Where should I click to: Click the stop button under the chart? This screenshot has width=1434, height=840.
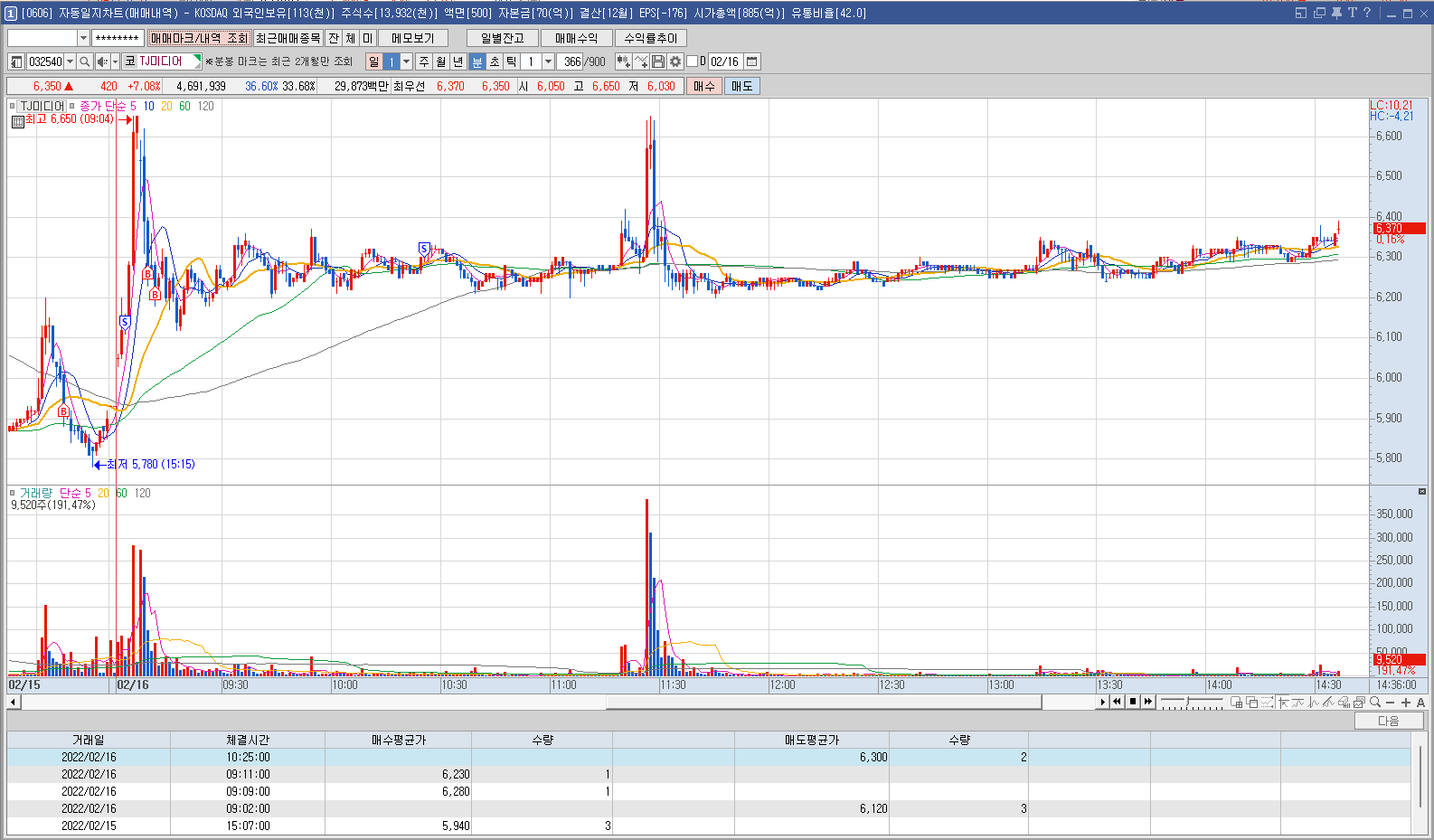[1133, 702]
